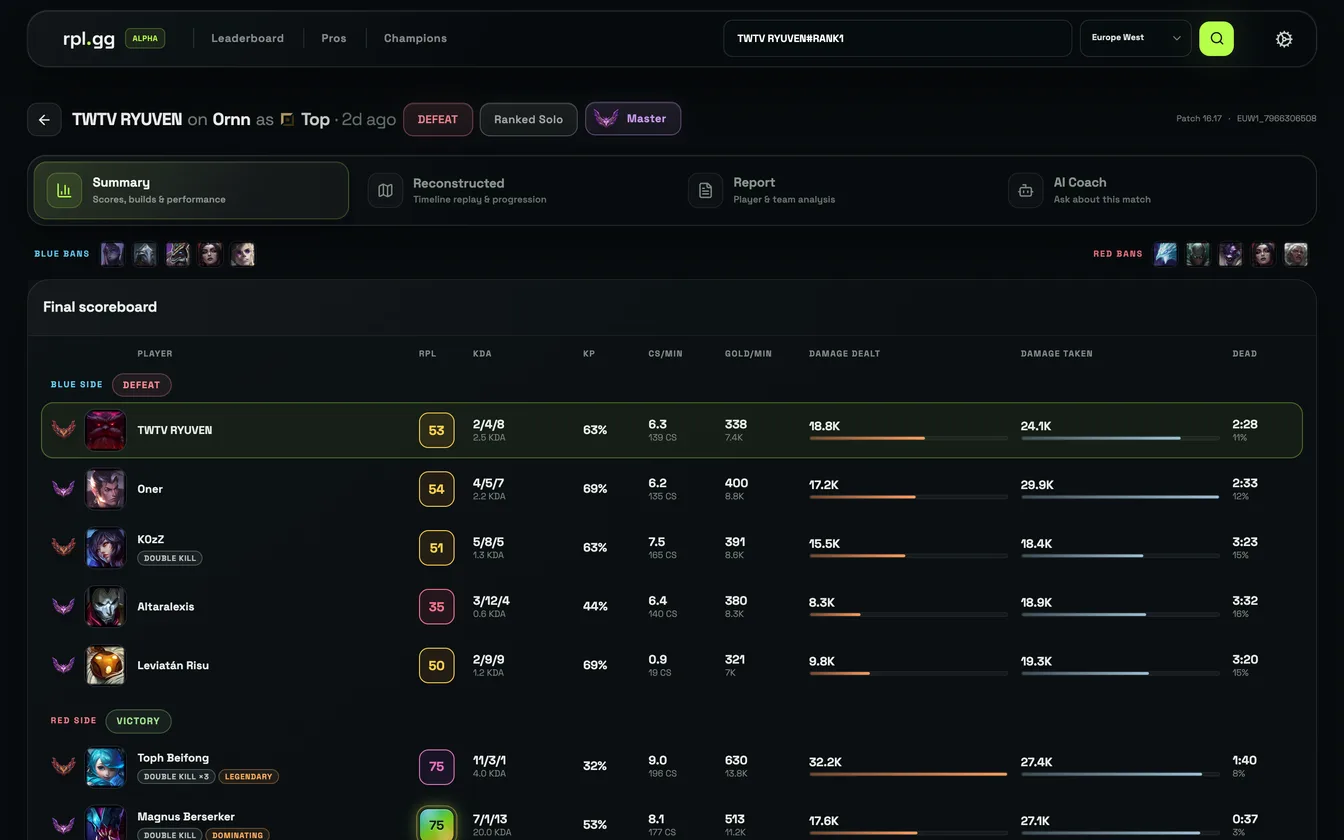Click Oner's 29.9K damage taken bar

click(x=1120, y=497)
